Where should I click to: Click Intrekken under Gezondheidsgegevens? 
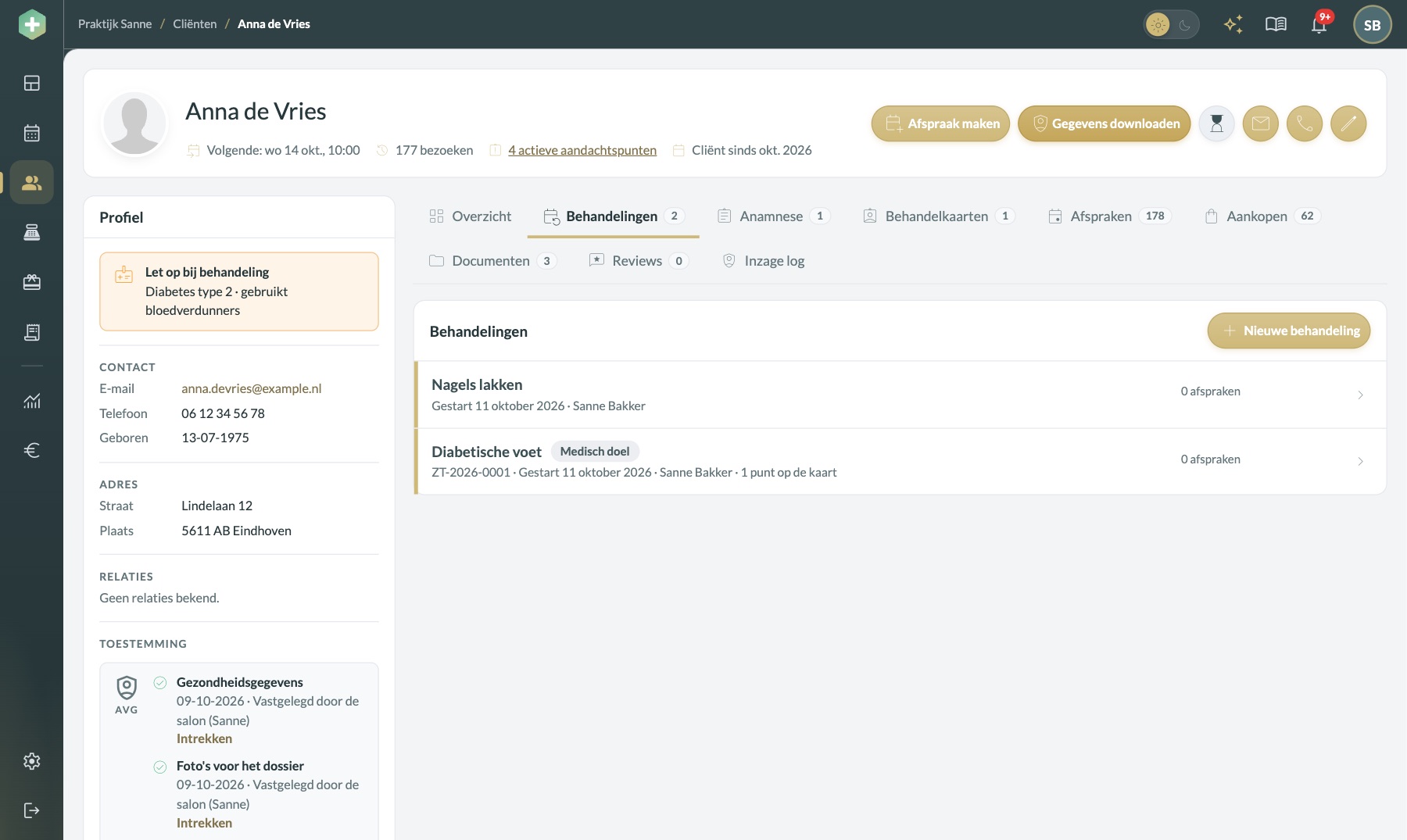[x=204, y=738]
